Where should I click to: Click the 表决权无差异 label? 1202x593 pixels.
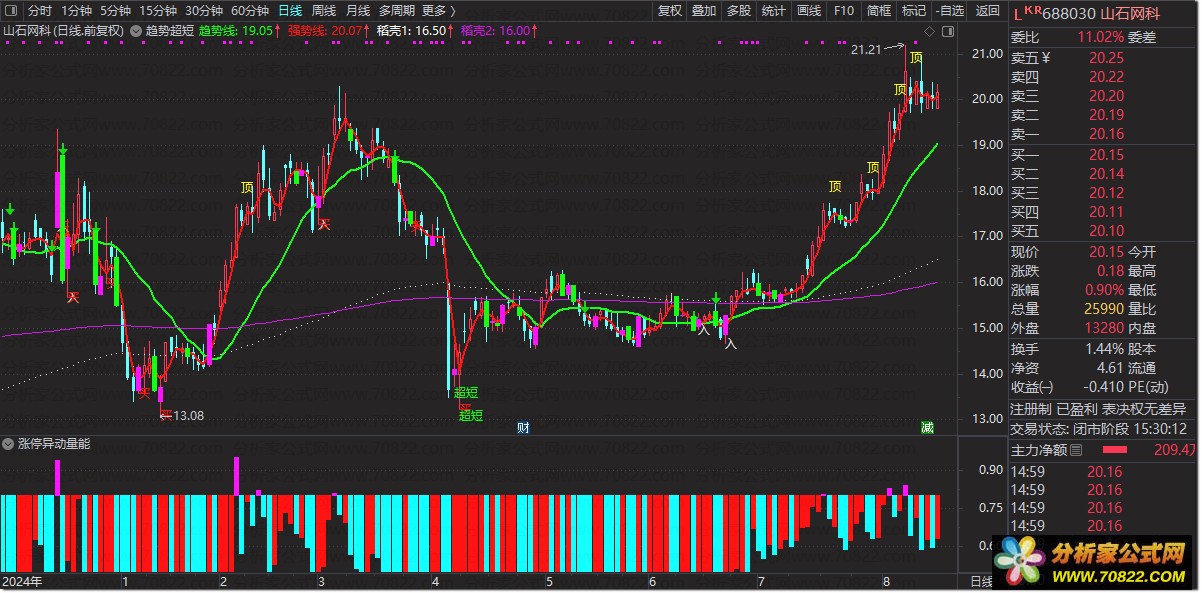click(x=1143, y=409)
